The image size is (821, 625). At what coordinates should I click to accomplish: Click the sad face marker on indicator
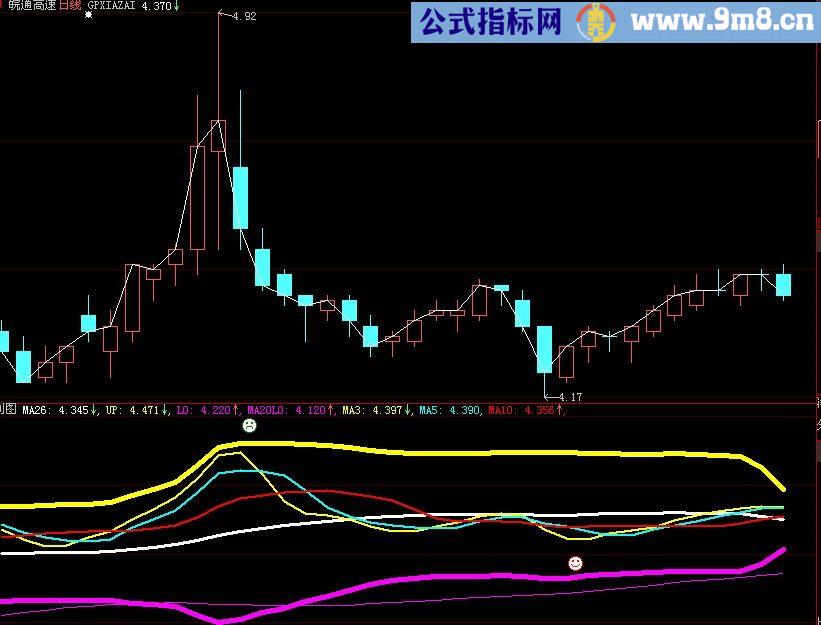coord(249,426)
